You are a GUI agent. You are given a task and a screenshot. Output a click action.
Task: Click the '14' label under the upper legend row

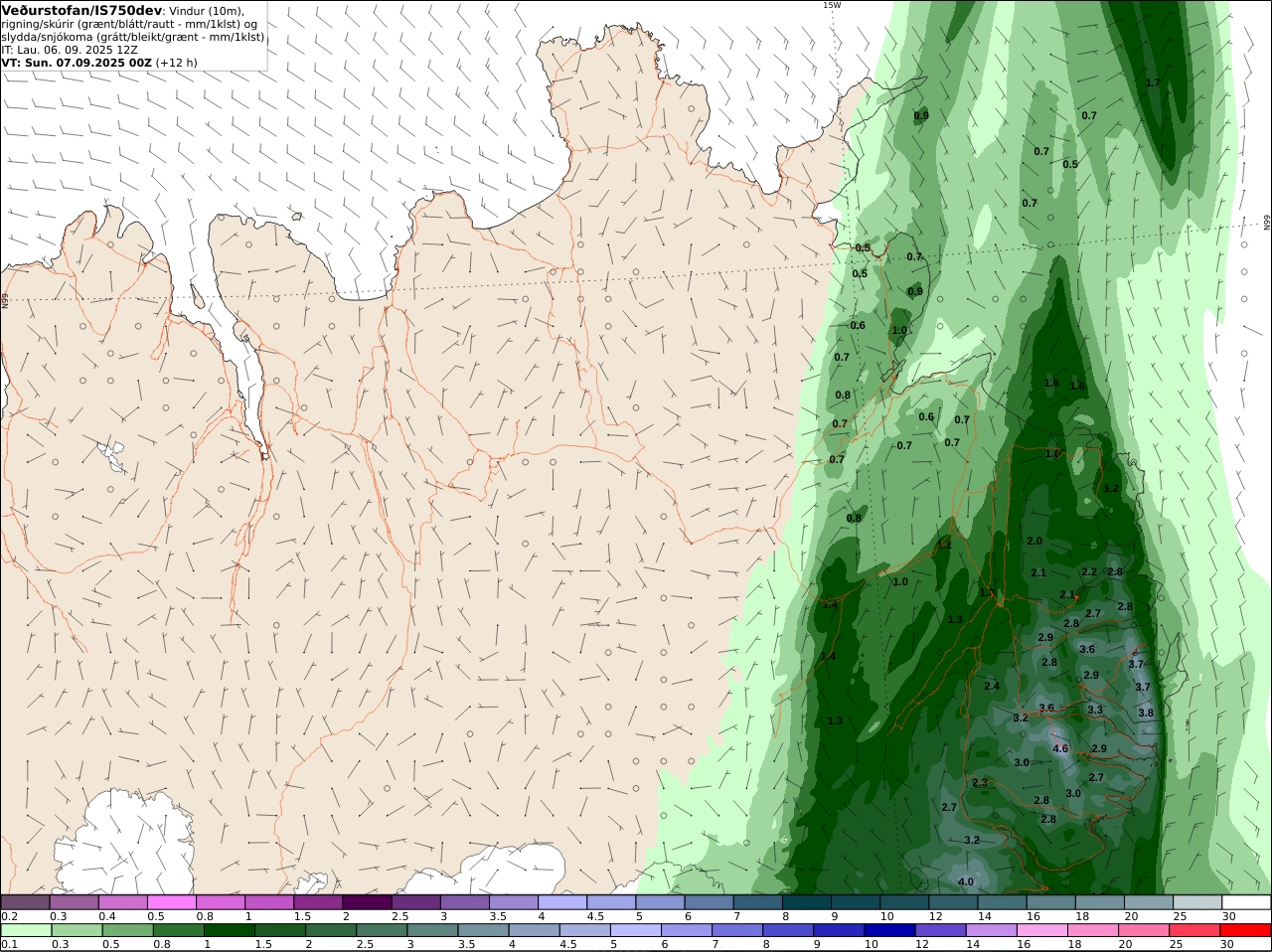tap(984, 916)
